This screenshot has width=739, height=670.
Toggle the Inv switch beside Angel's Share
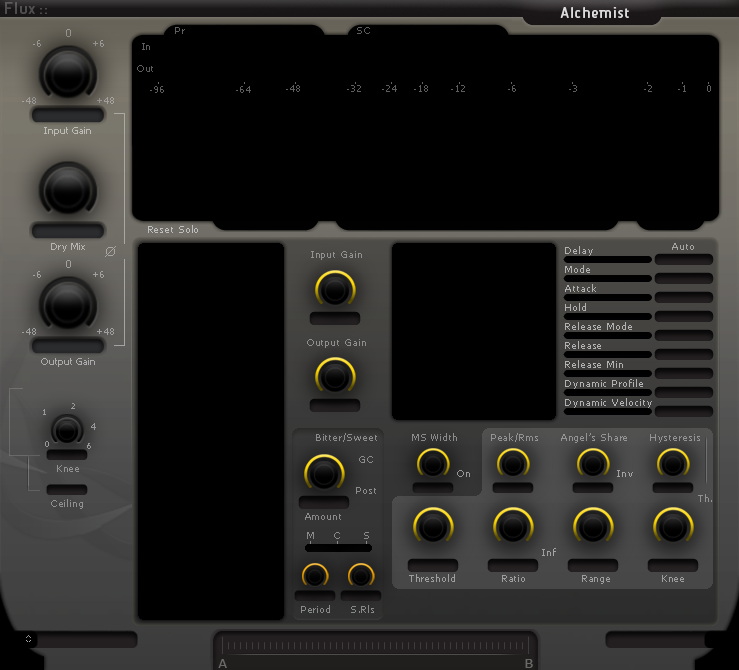click(624, 474)
